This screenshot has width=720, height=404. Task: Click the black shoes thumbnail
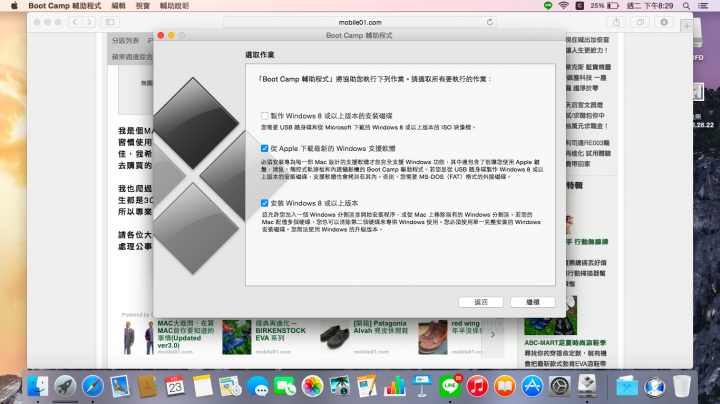coord(335,337)
